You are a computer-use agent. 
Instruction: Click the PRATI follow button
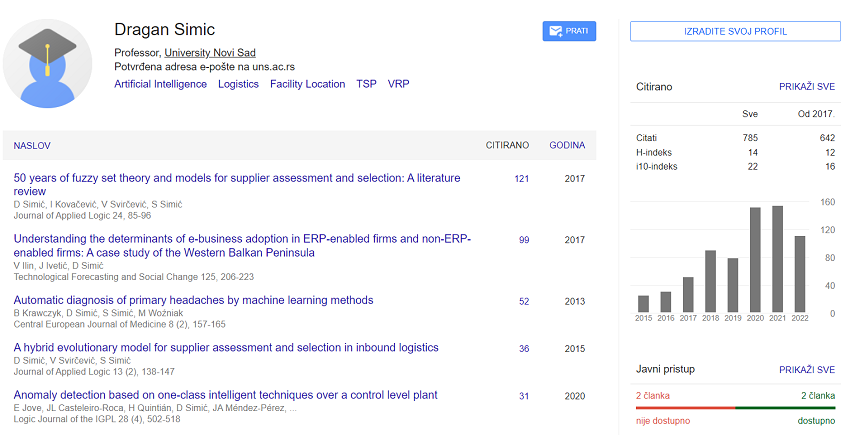pyautogui.click(x=569, y=31)
